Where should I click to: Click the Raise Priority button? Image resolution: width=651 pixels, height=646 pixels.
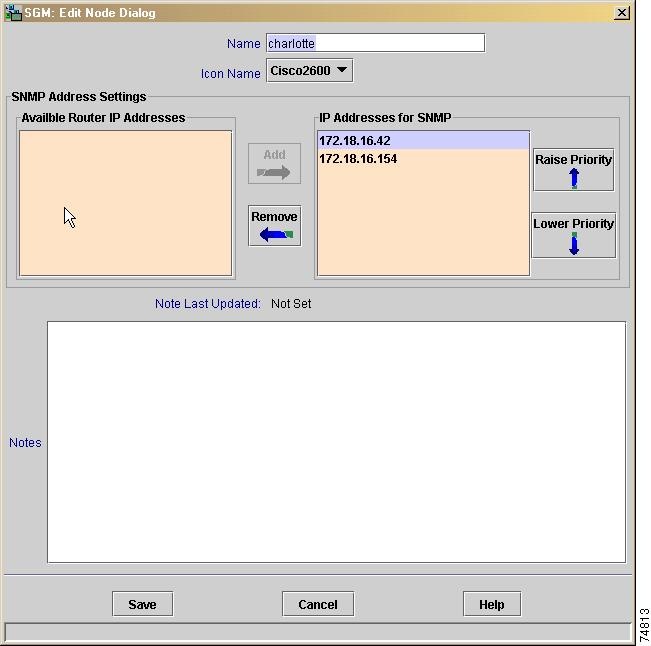pos(573,170)
